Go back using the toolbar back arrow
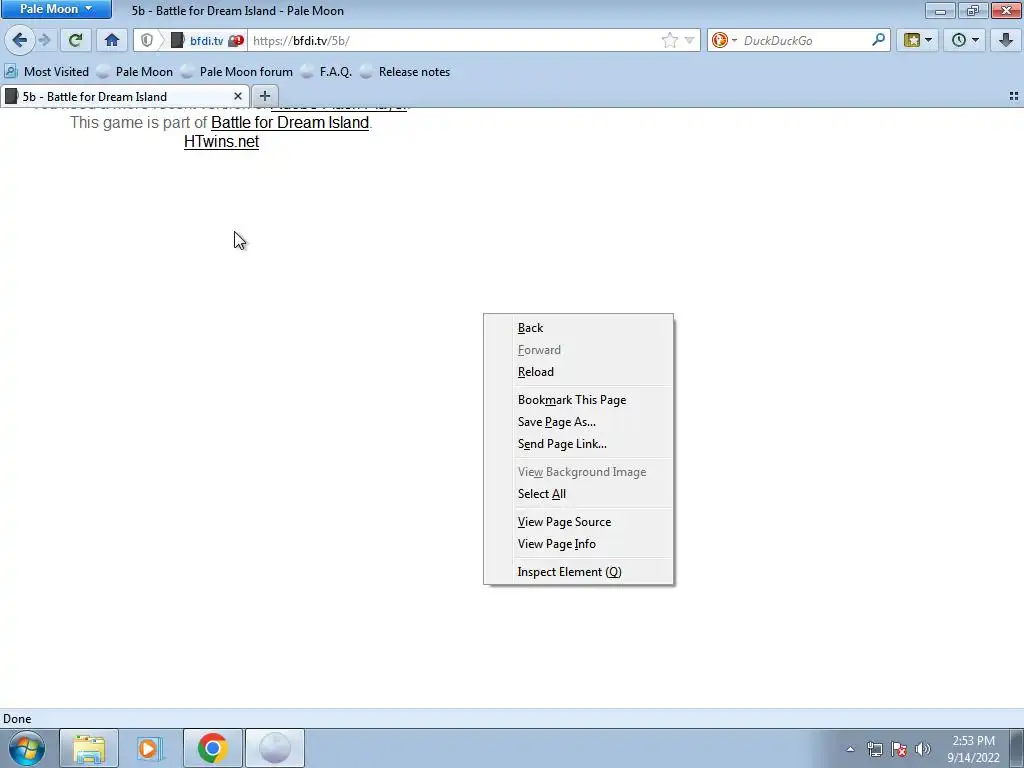 20,40
